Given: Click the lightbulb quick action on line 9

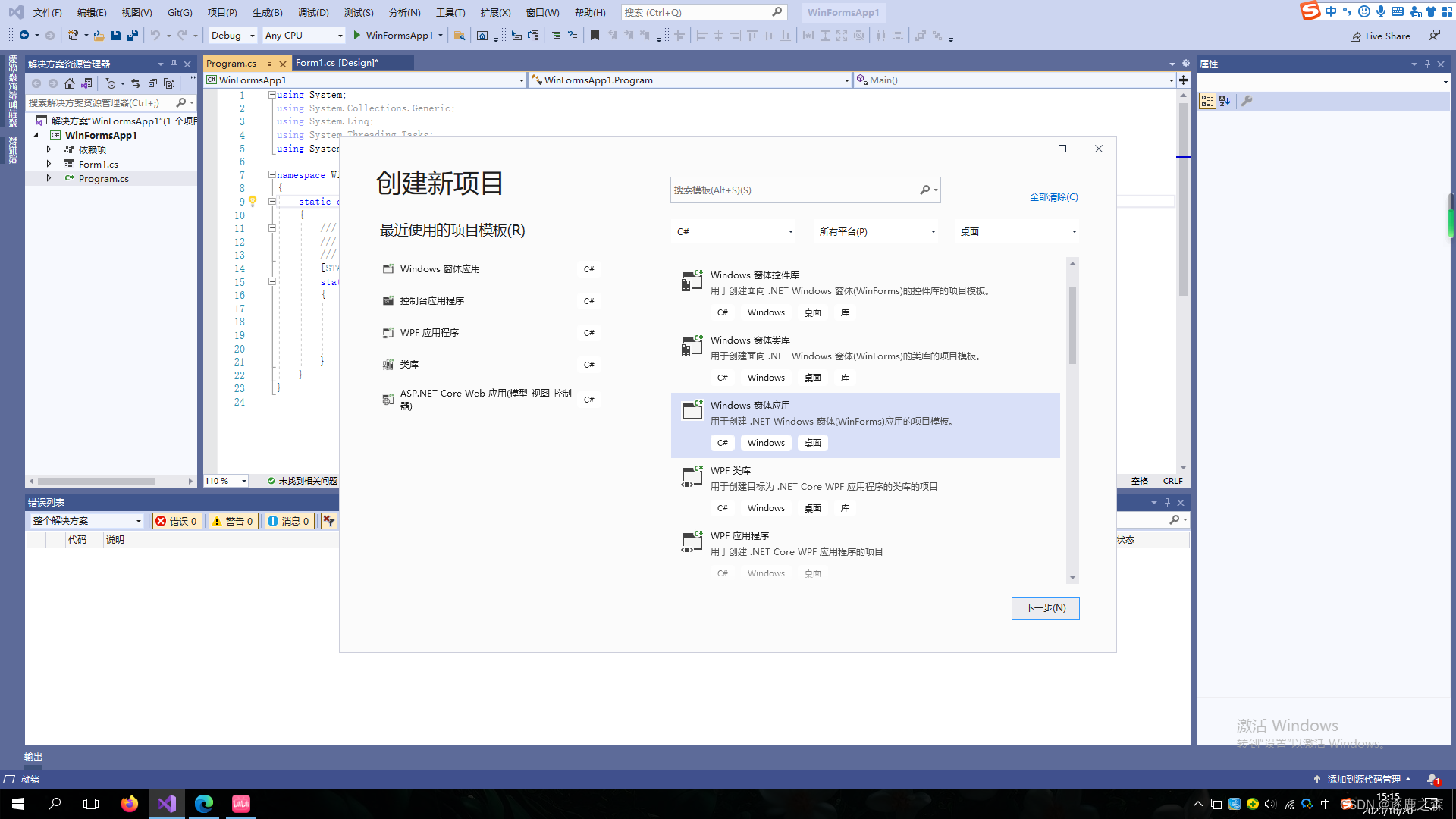Looking at the screenshot, I should [253, 202].
